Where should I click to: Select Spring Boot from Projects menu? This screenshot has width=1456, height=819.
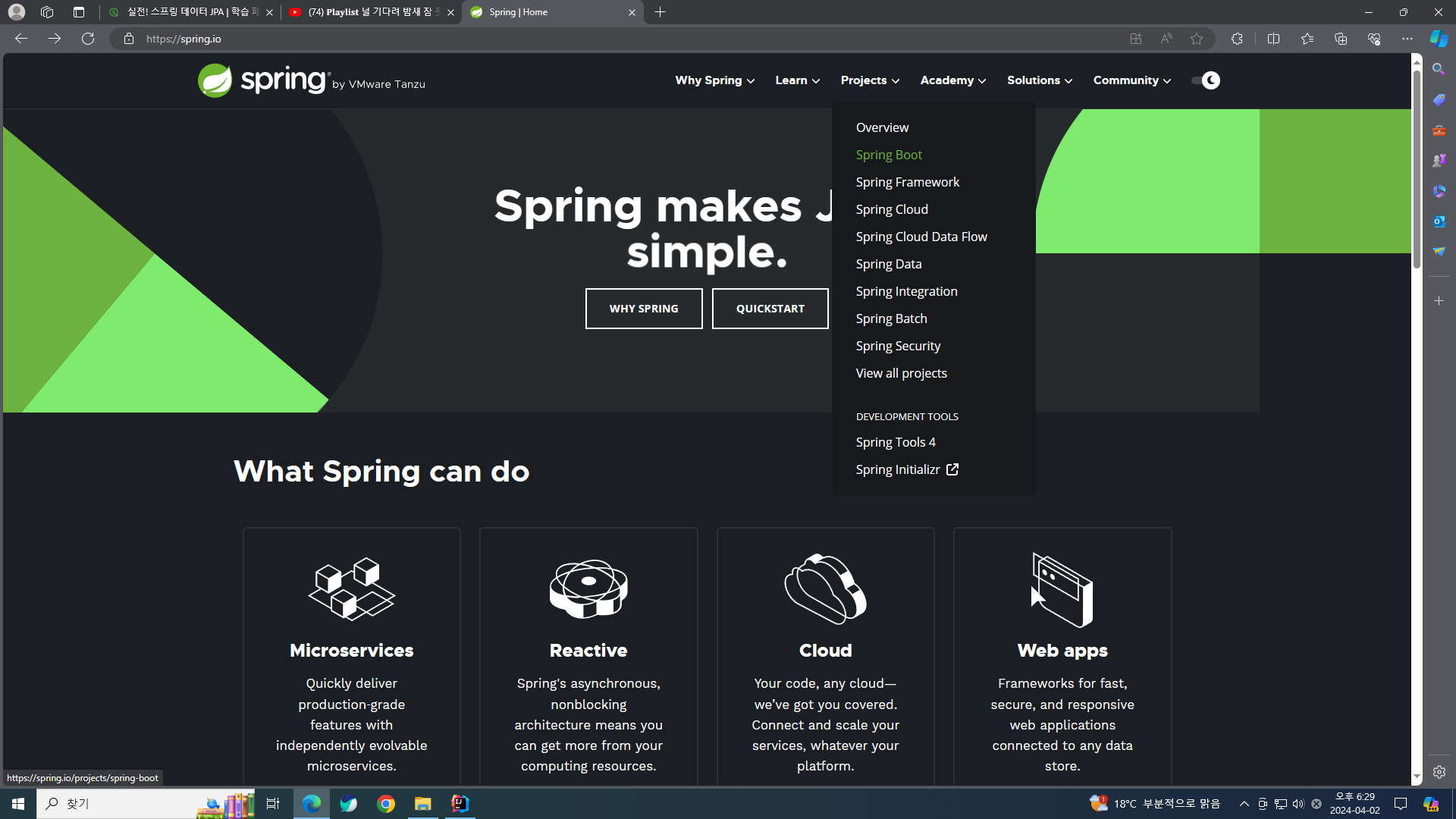pos(889,155)
